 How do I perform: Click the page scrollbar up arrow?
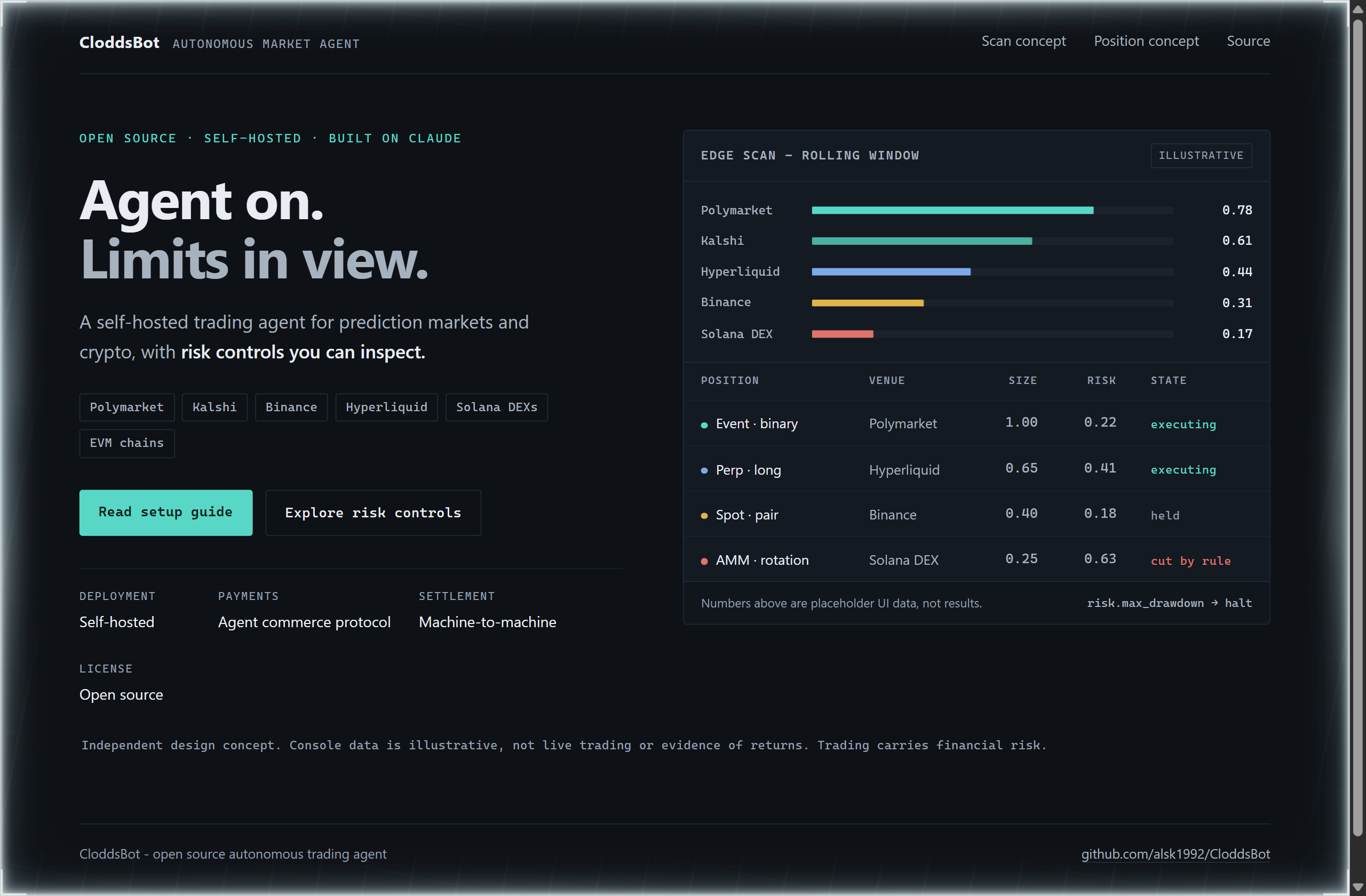pos(1357,9)
